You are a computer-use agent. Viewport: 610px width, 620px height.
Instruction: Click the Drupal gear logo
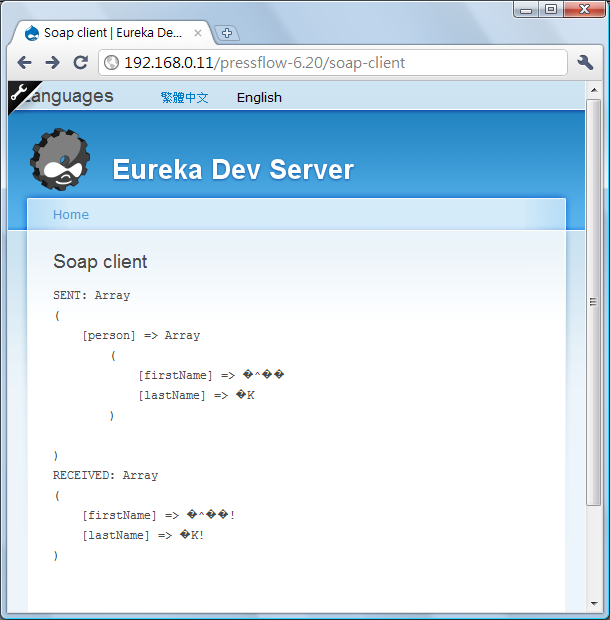click(x=60, y=160)
